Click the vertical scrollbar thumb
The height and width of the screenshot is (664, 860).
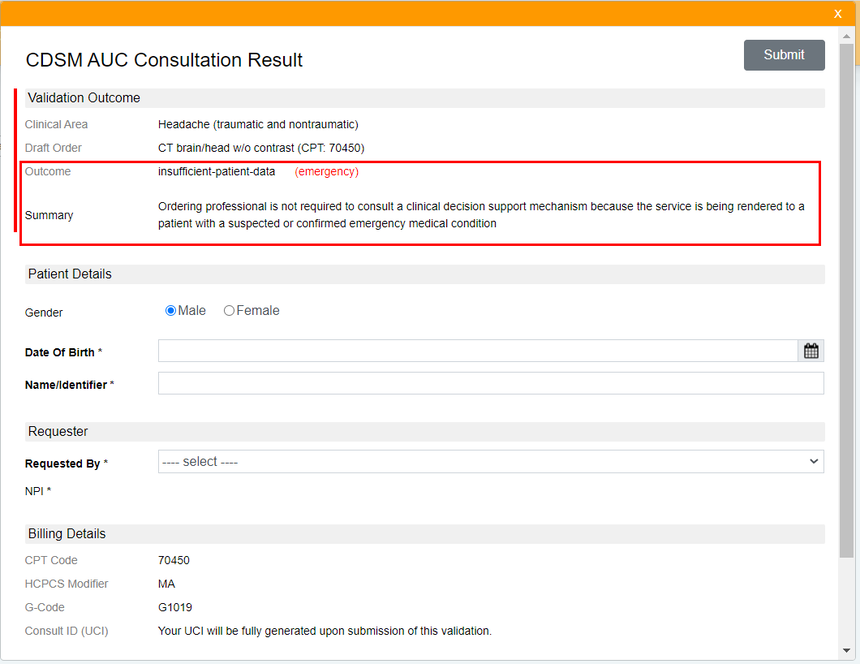tap(846, 300)
